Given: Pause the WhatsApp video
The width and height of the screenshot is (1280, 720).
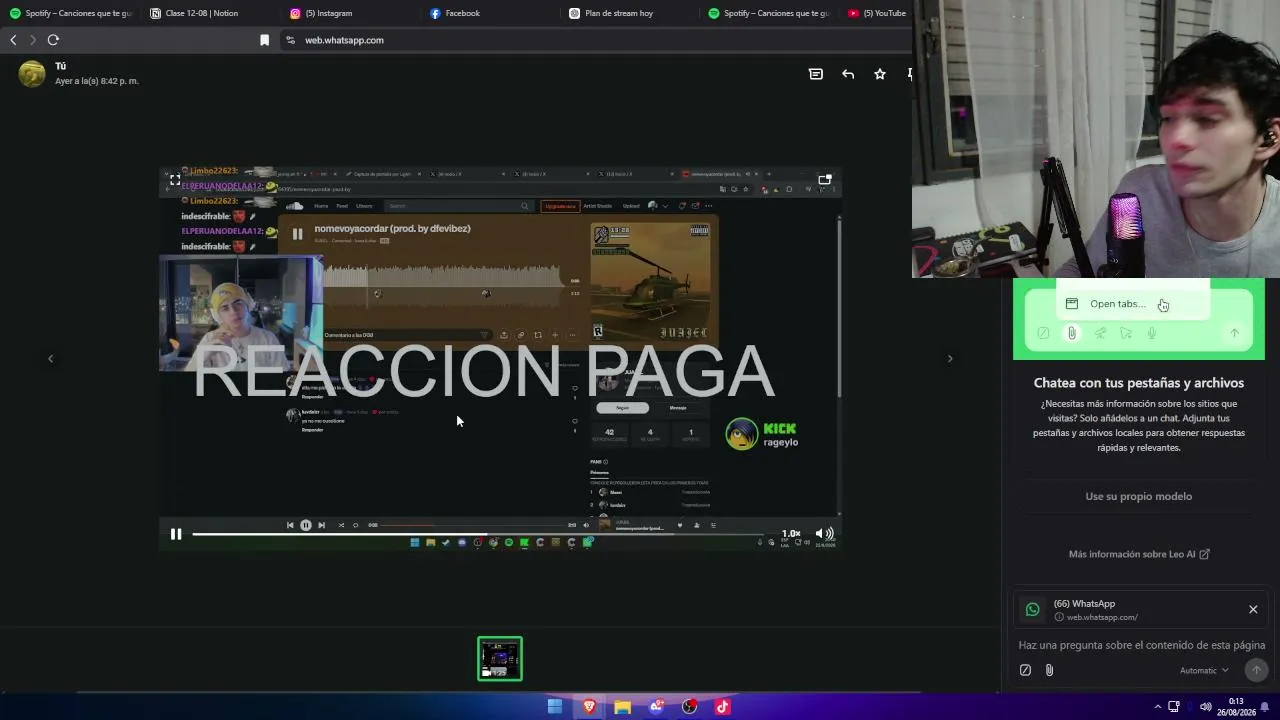Looking at the screenshot, I should 176,534.
